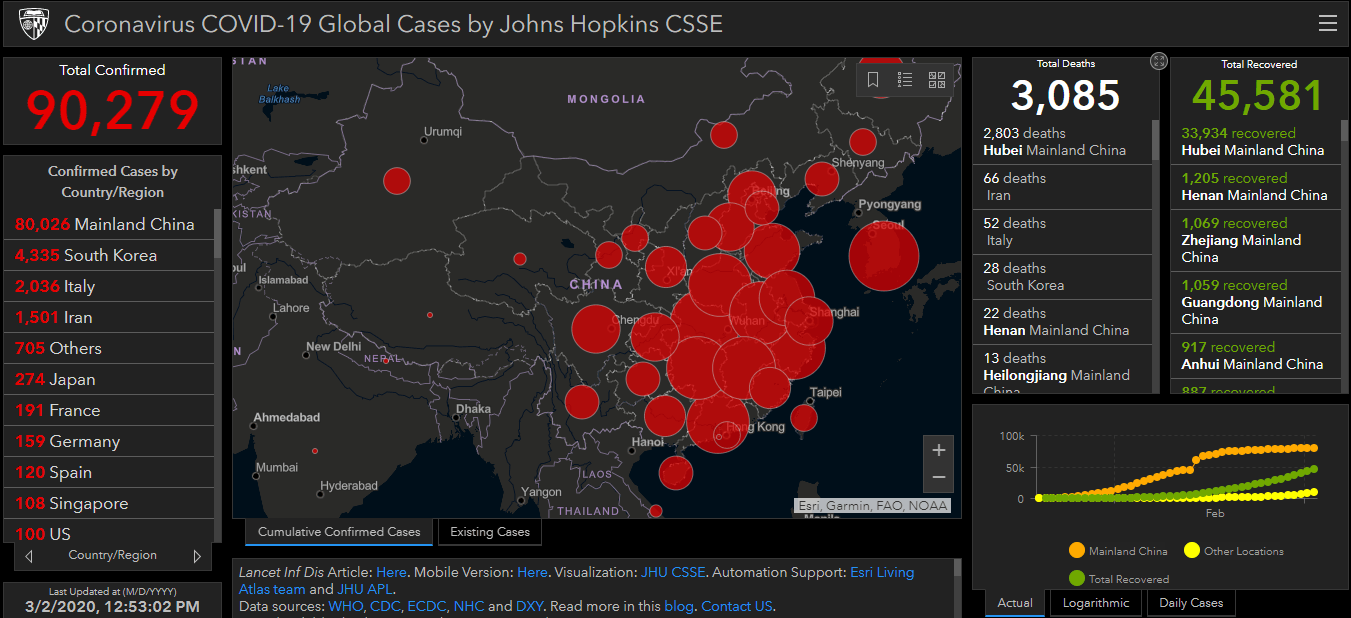
Task: Select Iran in the country list
Action: [109, 318]
